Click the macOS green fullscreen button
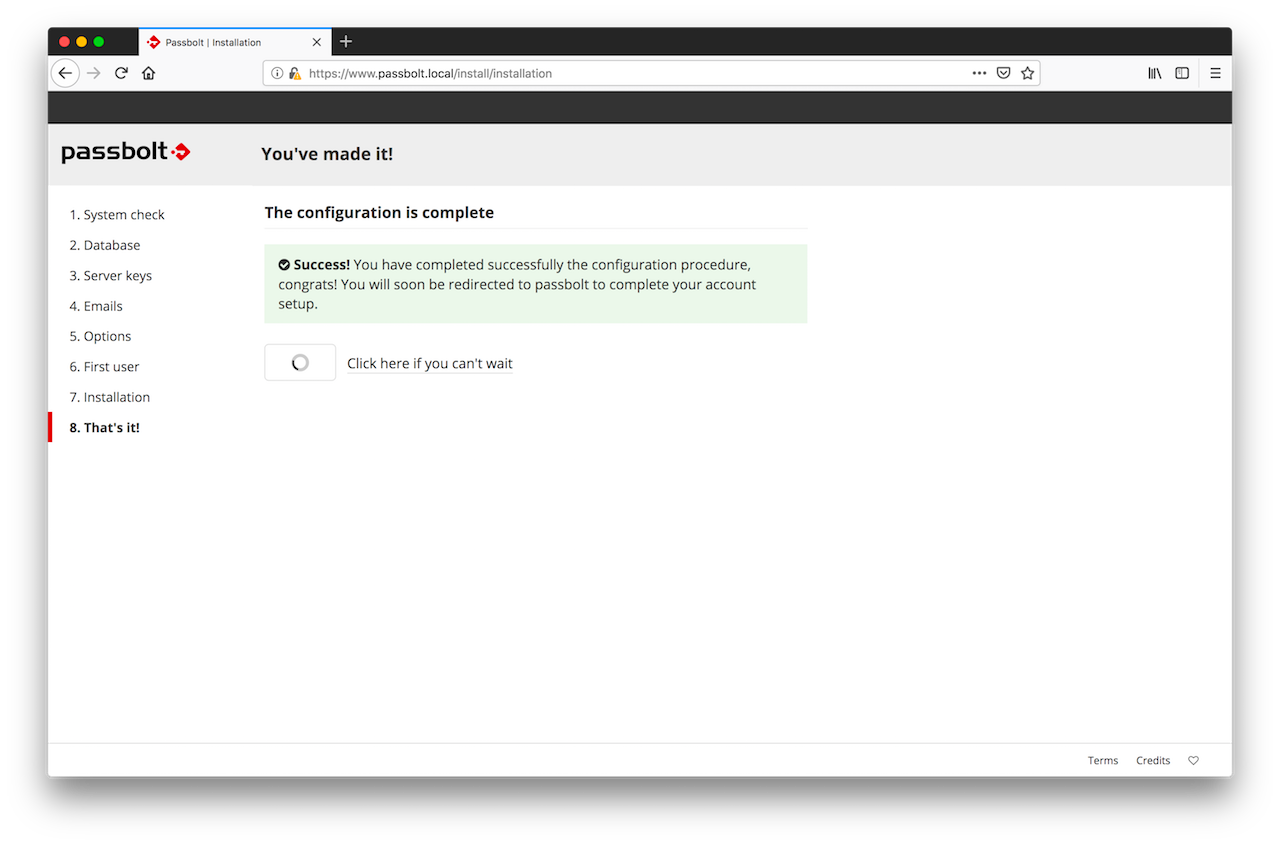This screenshot has width=1280, height=845. 99,42
